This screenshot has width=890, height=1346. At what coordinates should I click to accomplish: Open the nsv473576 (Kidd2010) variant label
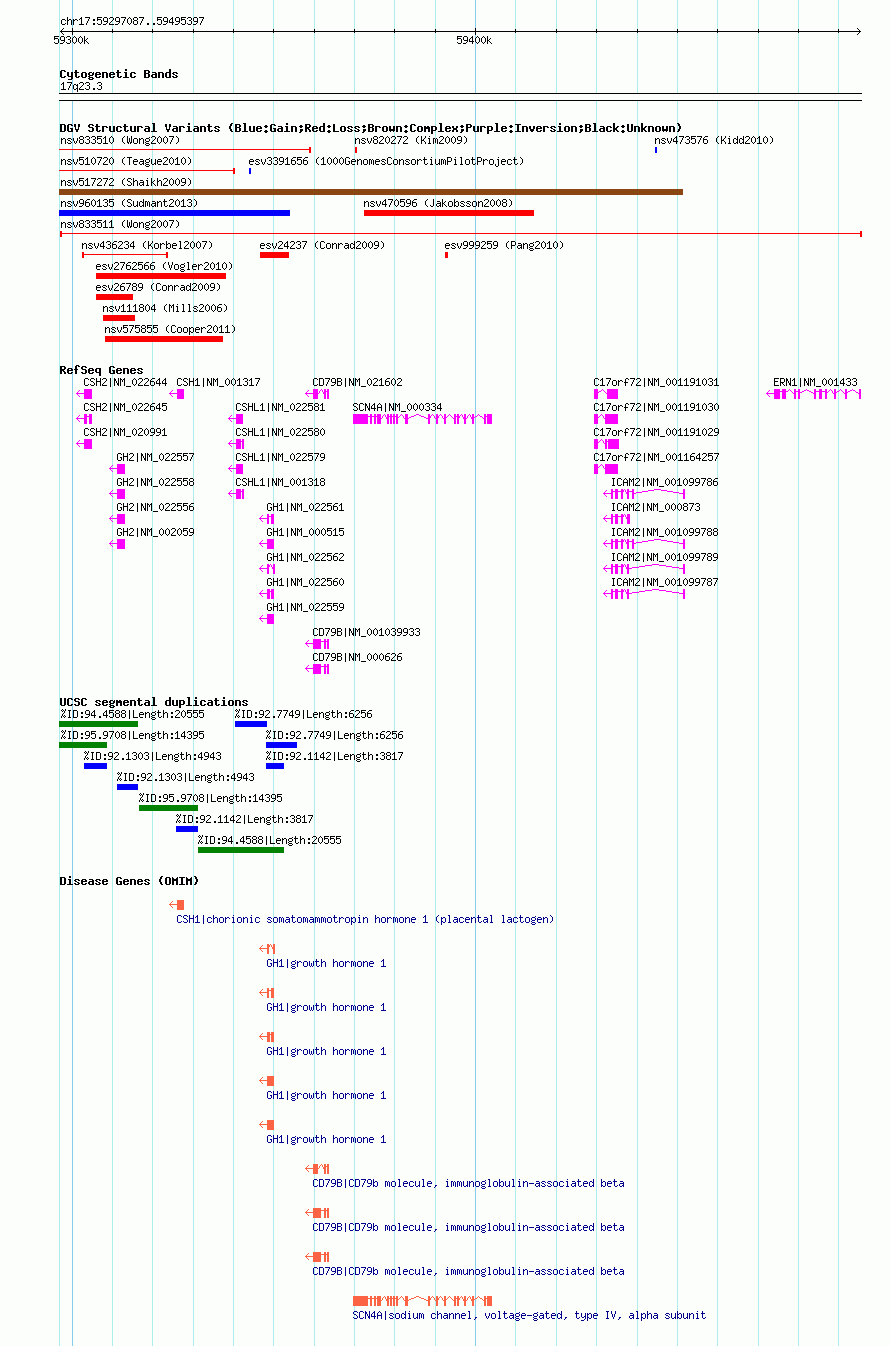(x=714, y=141)
